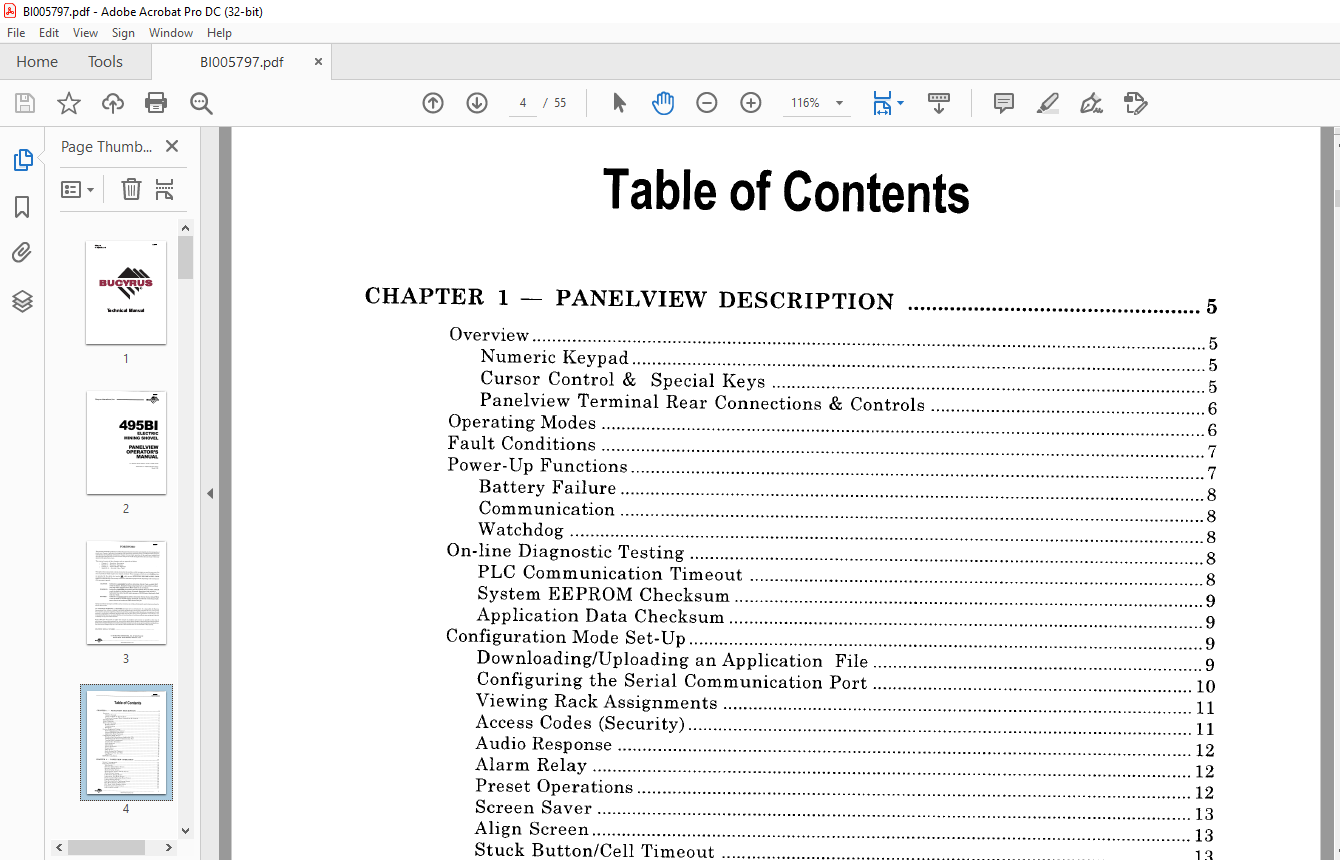Activate the selection arrow tool
The height and width of the screenshot is (860, 1340).
click(x=619, y=103)
